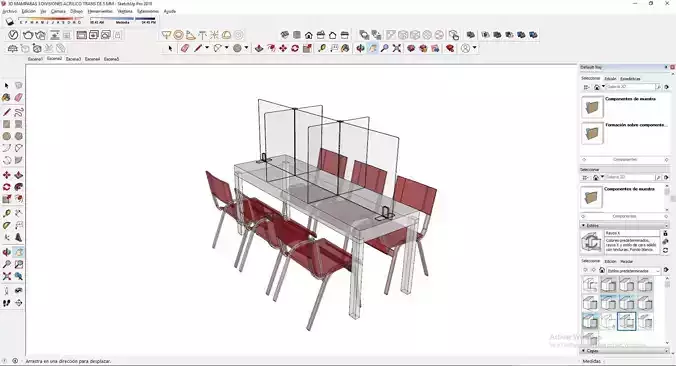The width and height of the screenshot is (676, 366).
Task: Activate the Orbit tool in left toolbar
Action: 6,252
